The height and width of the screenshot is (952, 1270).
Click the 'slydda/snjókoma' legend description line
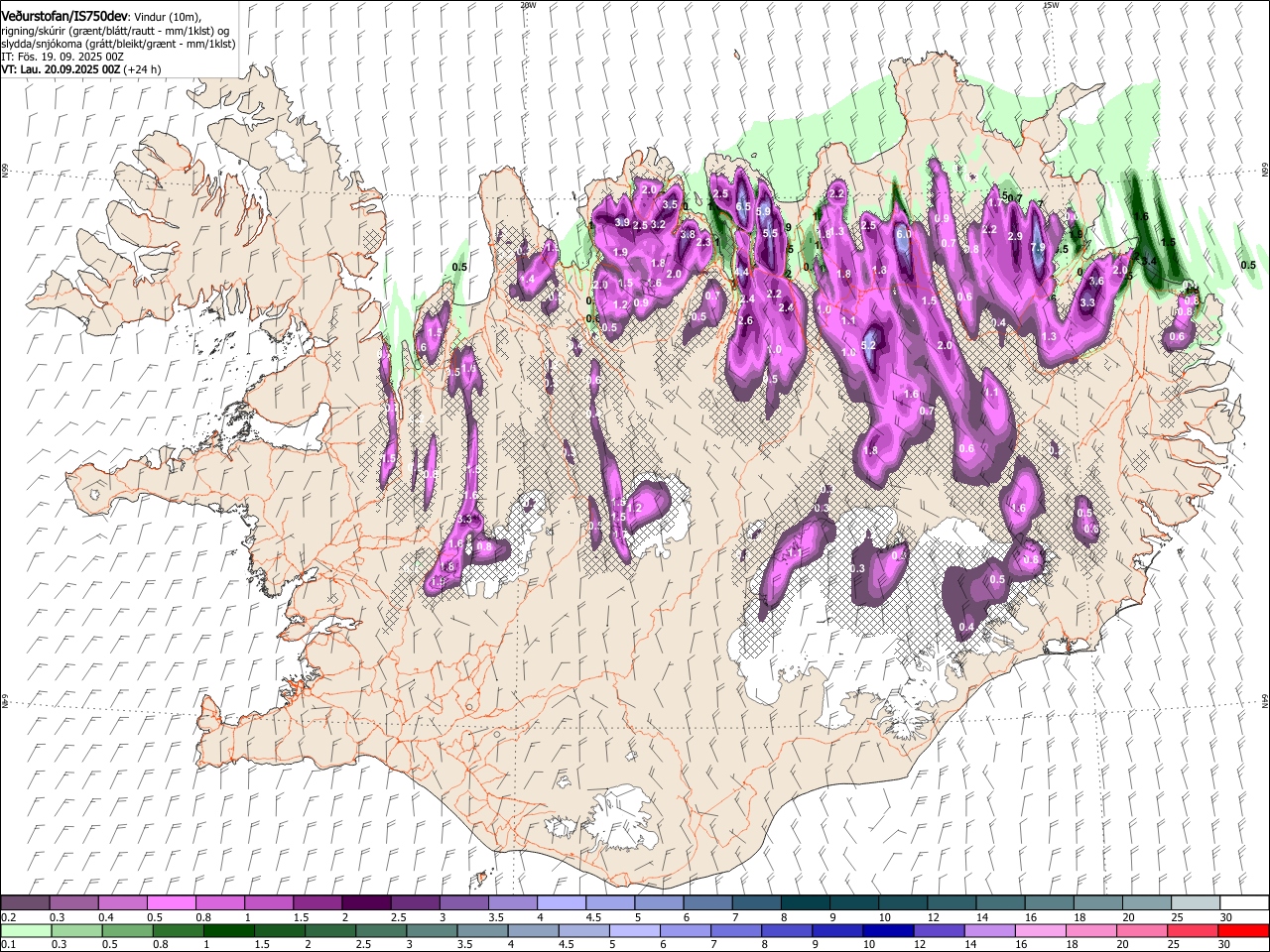tap(118, 44)
